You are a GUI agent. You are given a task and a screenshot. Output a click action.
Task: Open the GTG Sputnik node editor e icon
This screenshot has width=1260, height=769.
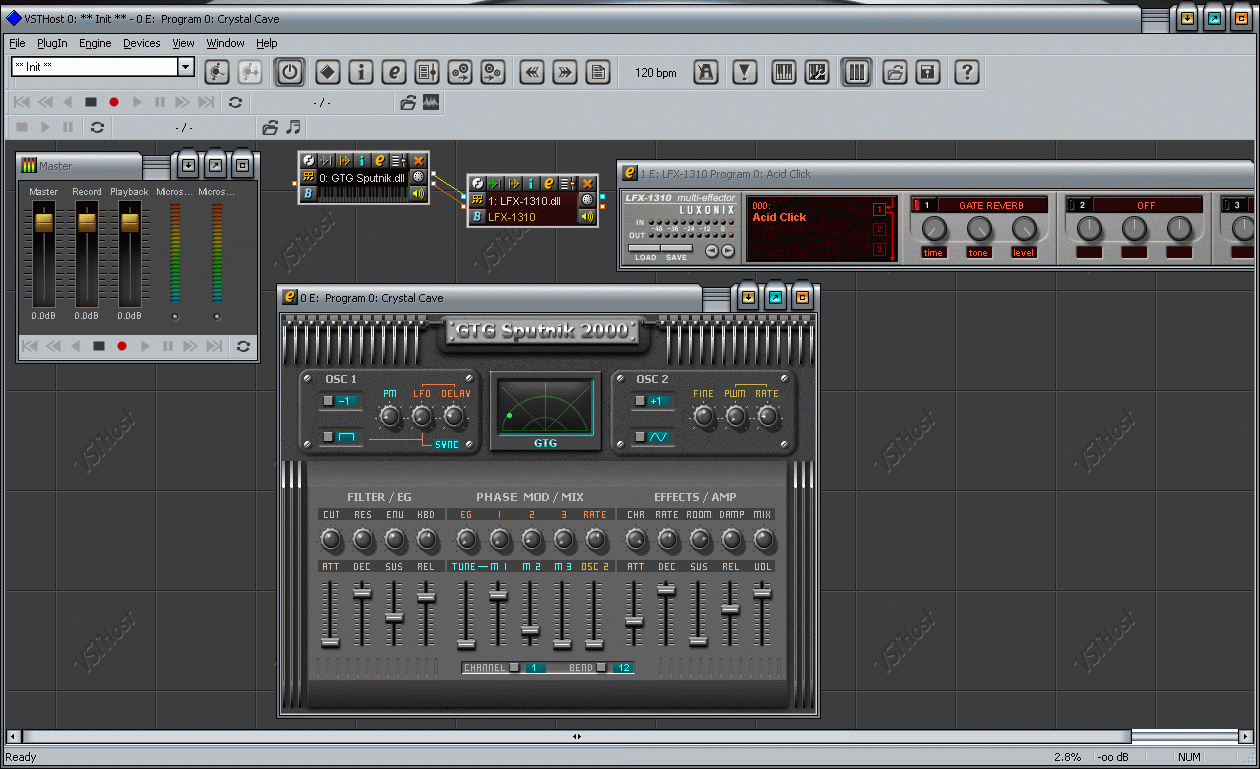(381, 160)
